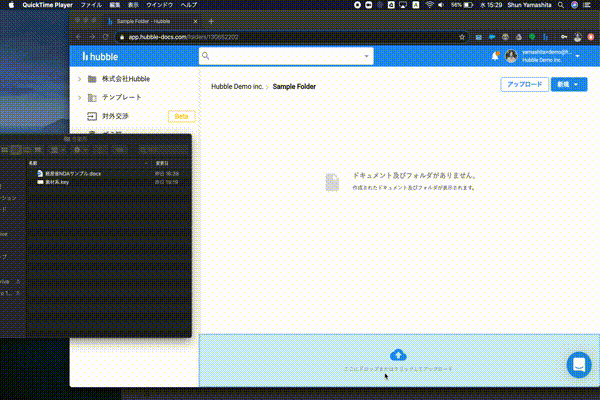Open a new browser tab
Image resolution: width=600 pixels, height=400 pixels.
[211, 21]
